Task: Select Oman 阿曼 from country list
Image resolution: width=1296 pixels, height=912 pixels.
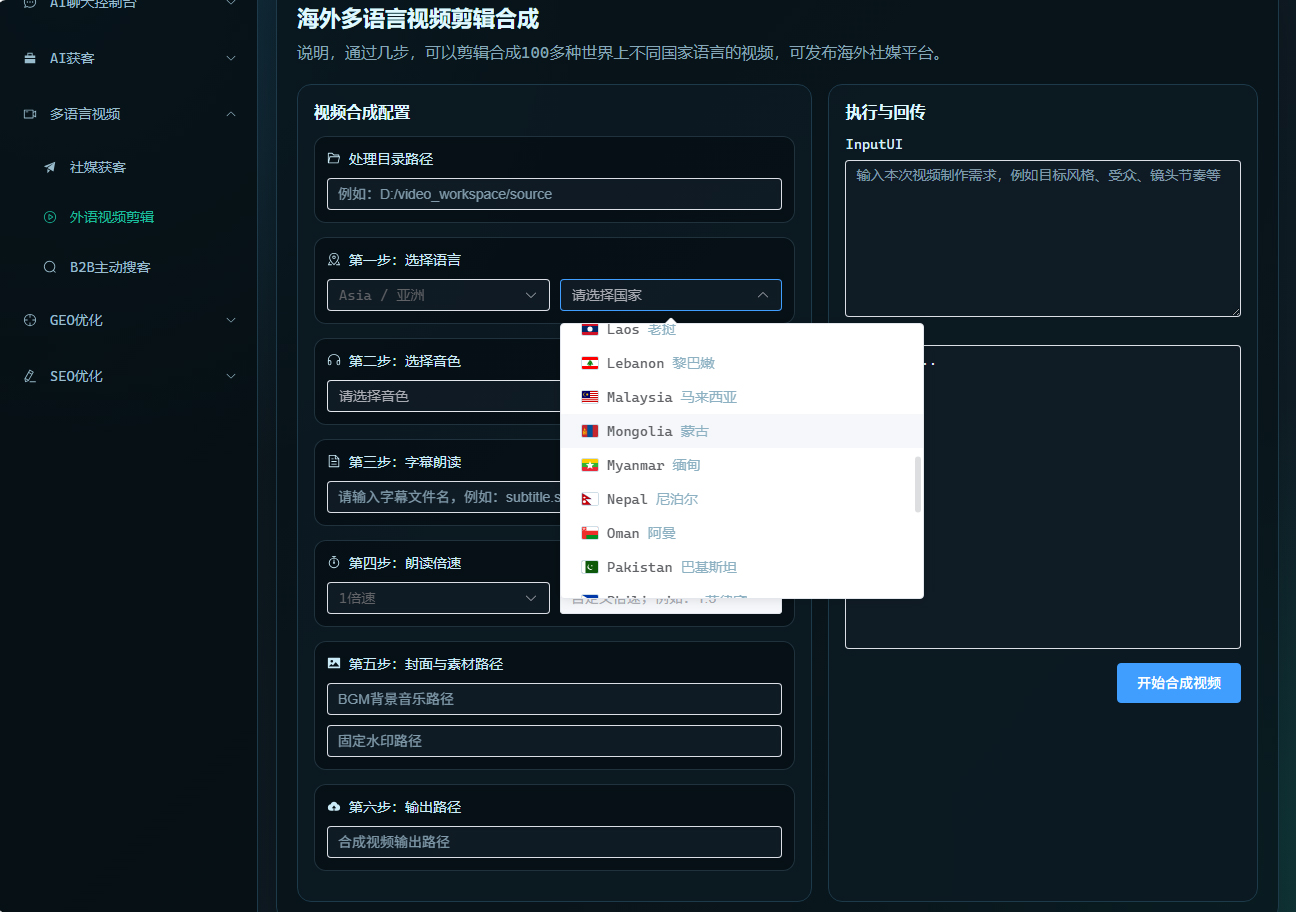Action: tap(741, 533)
